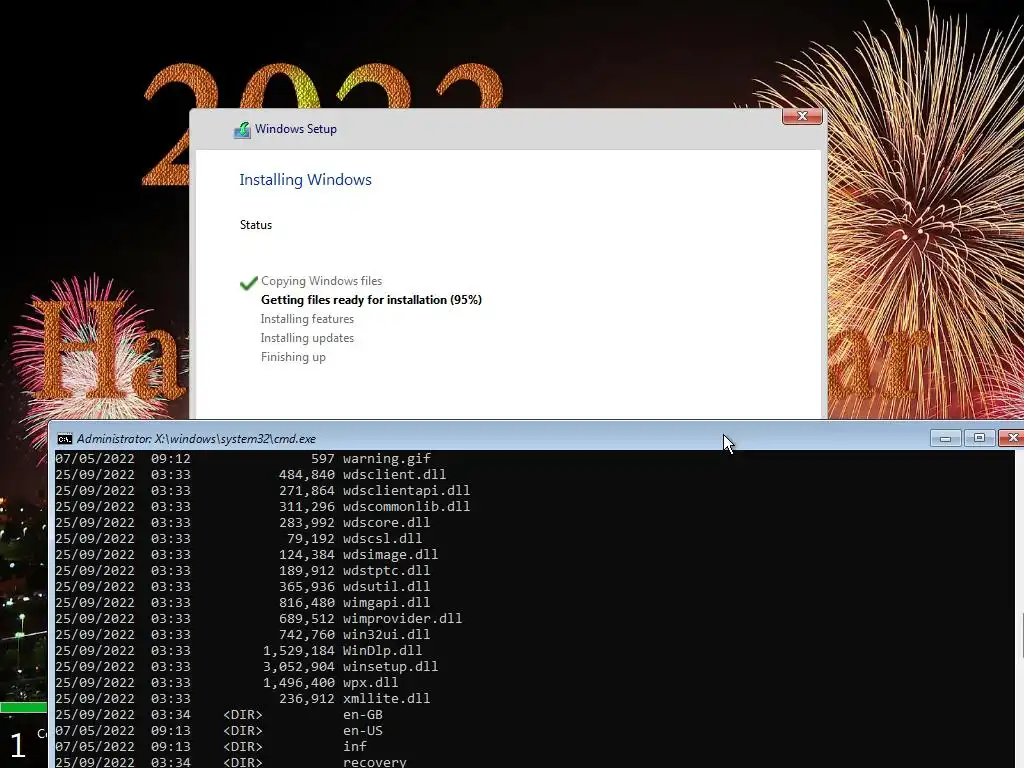Click the wdsimage.dll entry

coord(391,554)
